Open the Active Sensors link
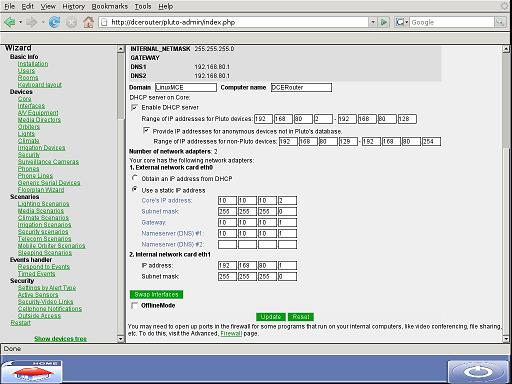 [x=38, y=295]
